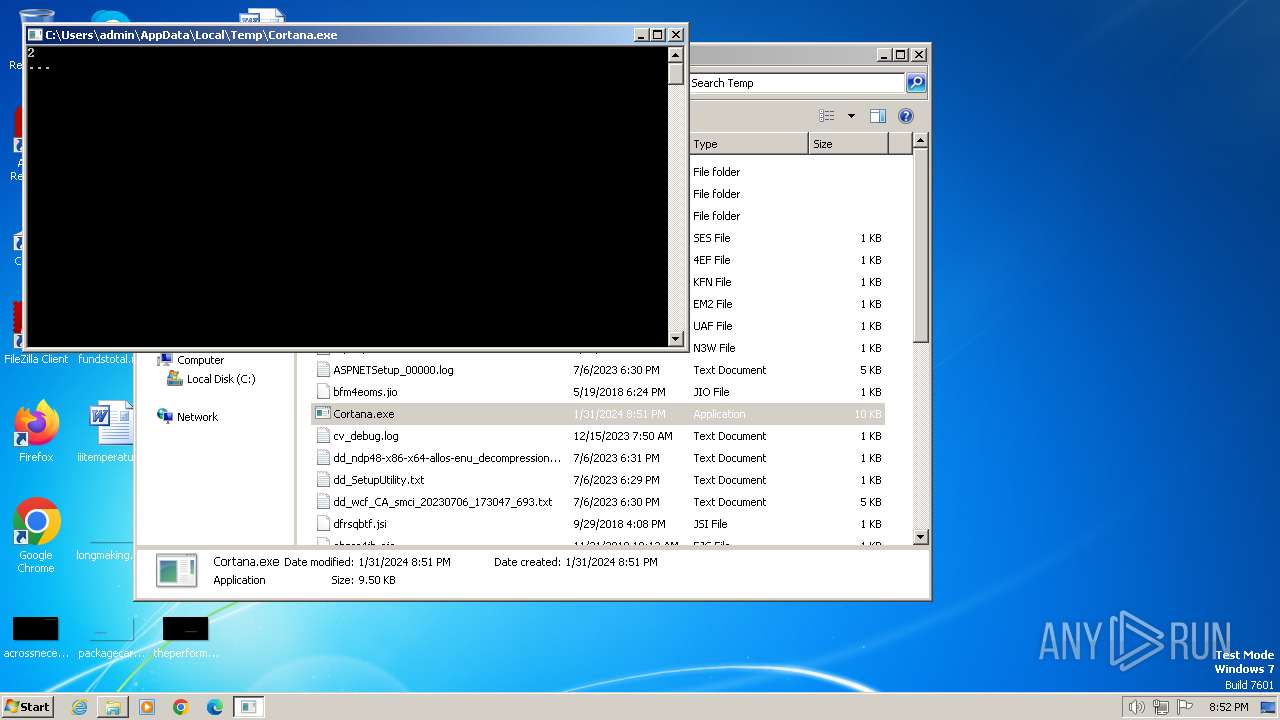Open the network icon in system tray

(1162, 707)
